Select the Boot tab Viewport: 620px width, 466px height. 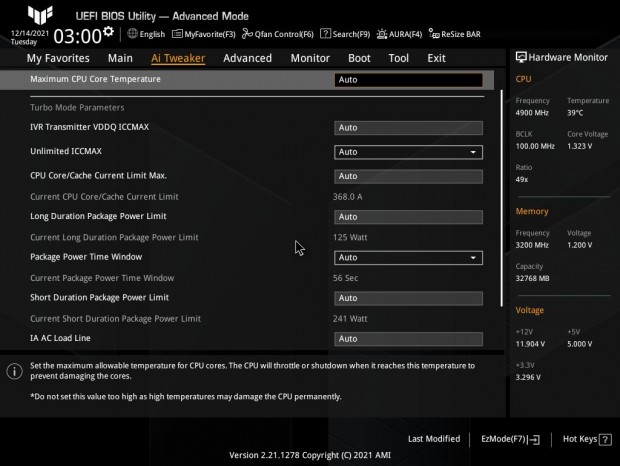coord(359,58)
